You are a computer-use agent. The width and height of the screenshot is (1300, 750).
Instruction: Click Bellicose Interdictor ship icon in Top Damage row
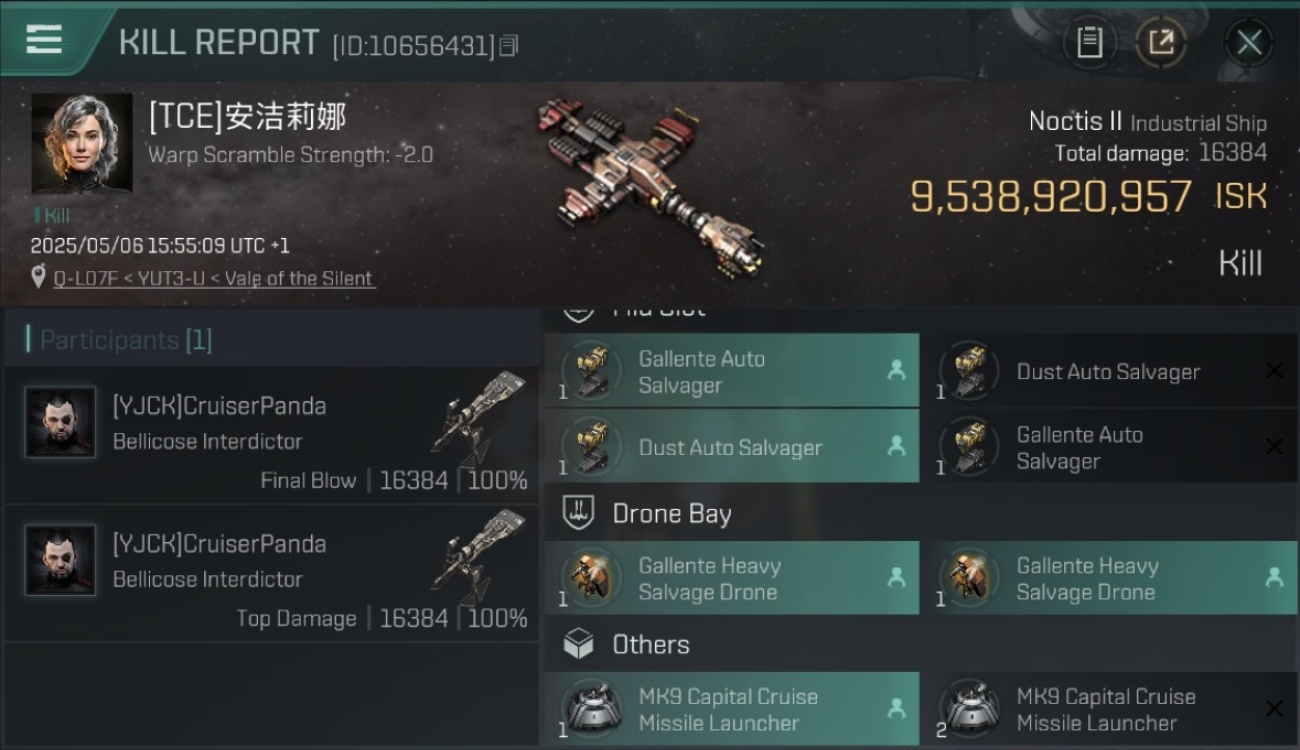coord(479,550)
